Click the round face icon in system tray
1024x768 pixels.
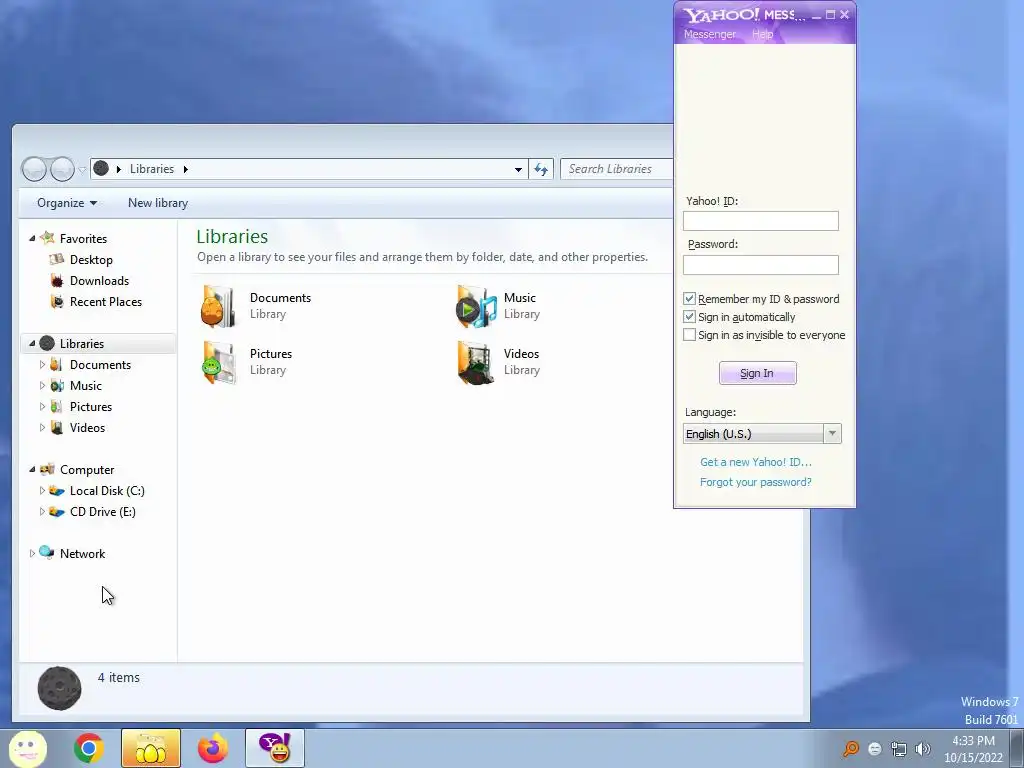click(x=875, y=749)
